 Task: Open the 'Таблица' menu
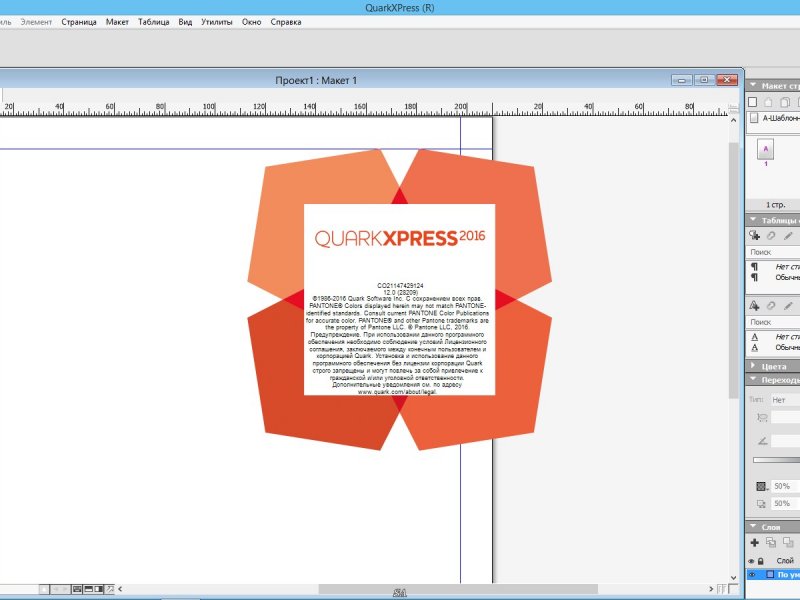tap(154, 22)
